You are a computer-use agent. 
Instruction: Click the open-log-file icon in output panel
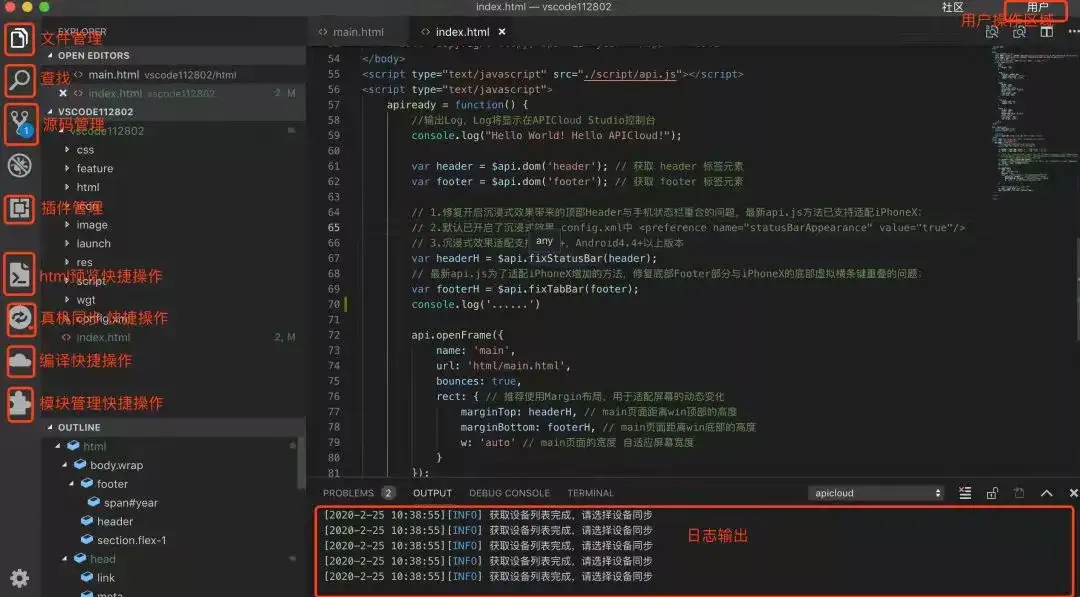(1019, 493)
